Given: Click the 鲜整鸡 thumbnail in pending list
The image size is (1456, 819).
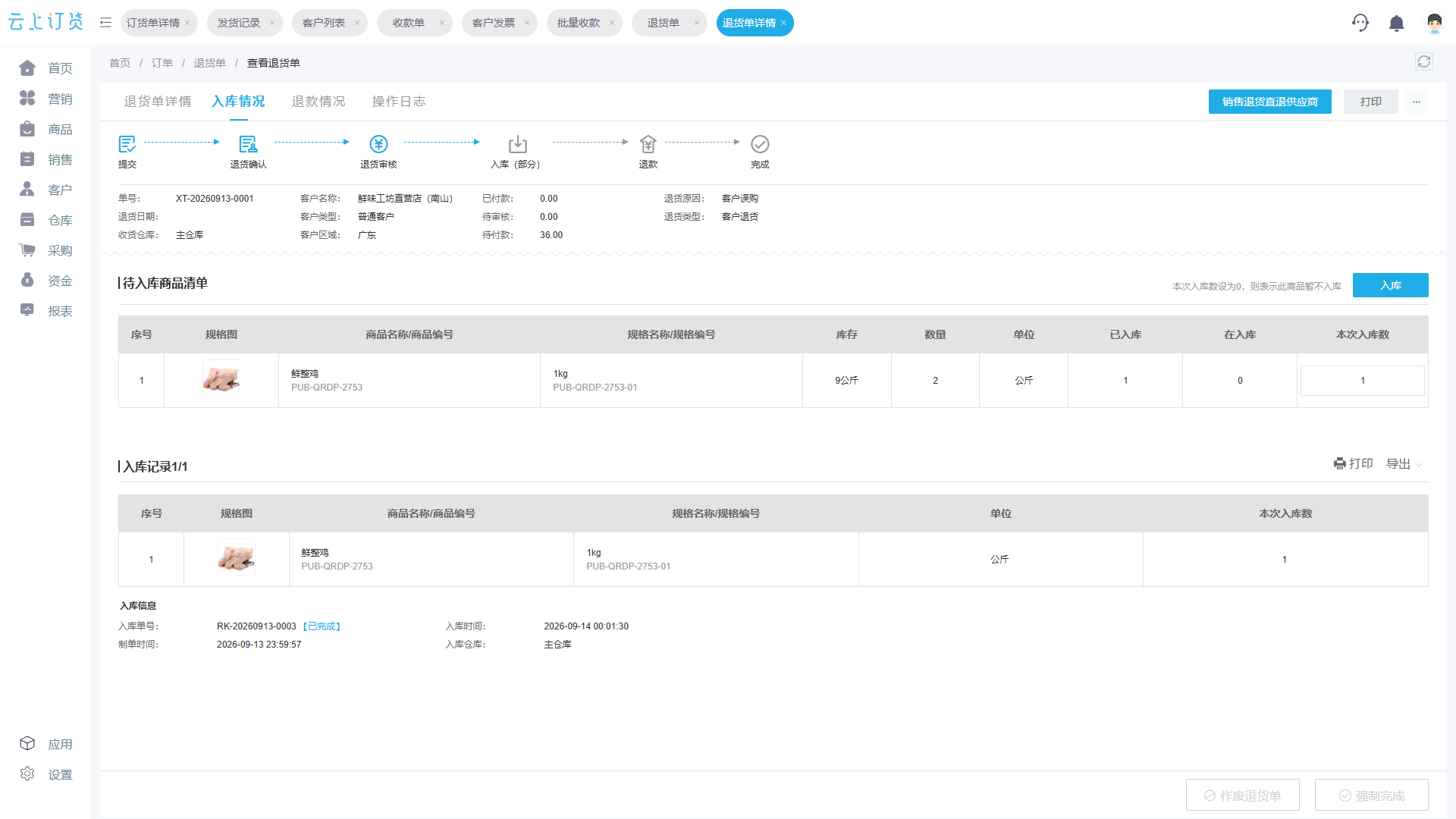Looking at the screenshot, I should point(221,379).
